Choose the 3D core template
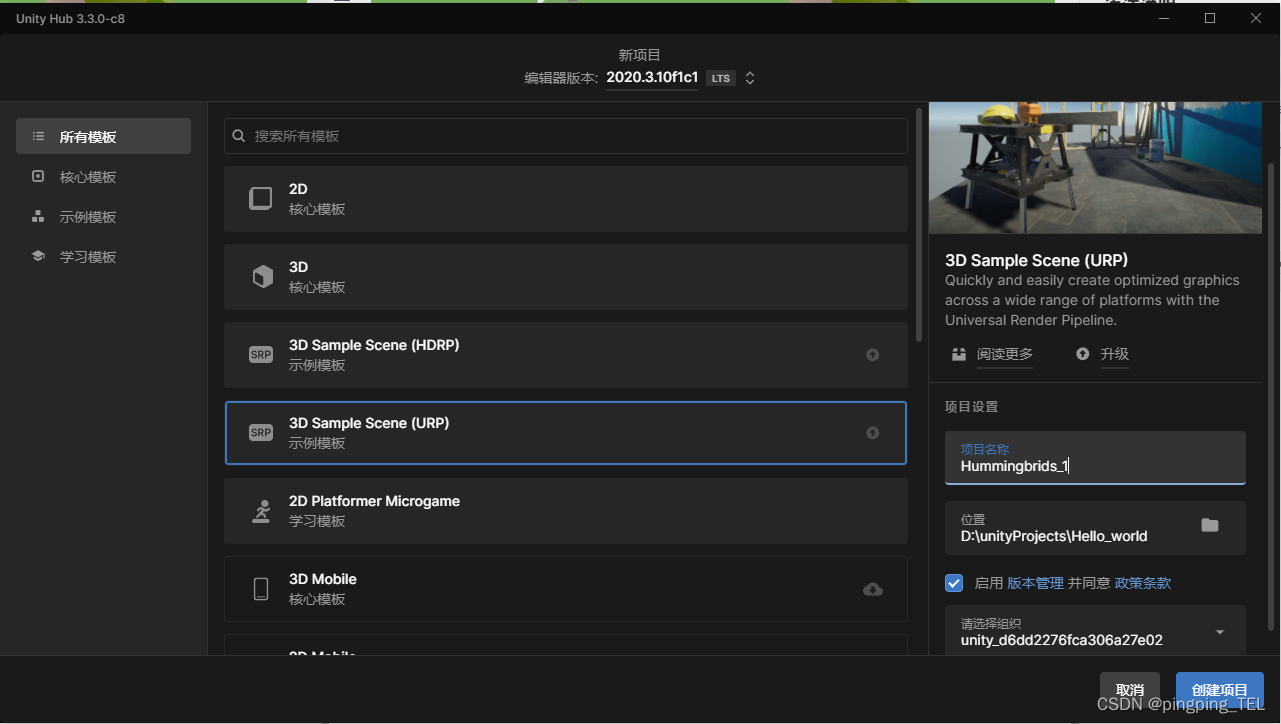1281x724 pixels. point(566,277)
